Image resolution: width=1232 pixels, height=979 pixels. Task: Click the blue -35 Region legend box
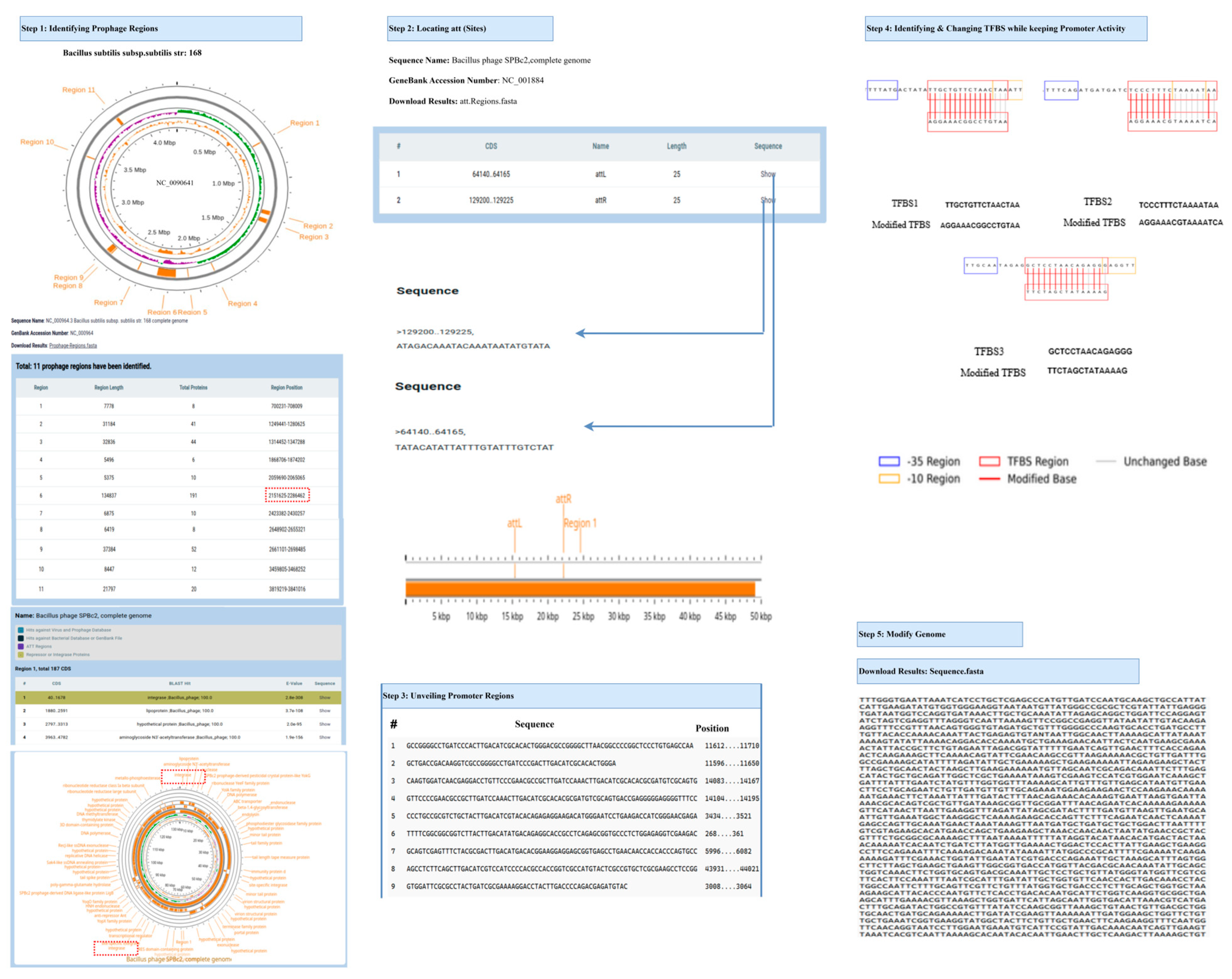[889, 462]
